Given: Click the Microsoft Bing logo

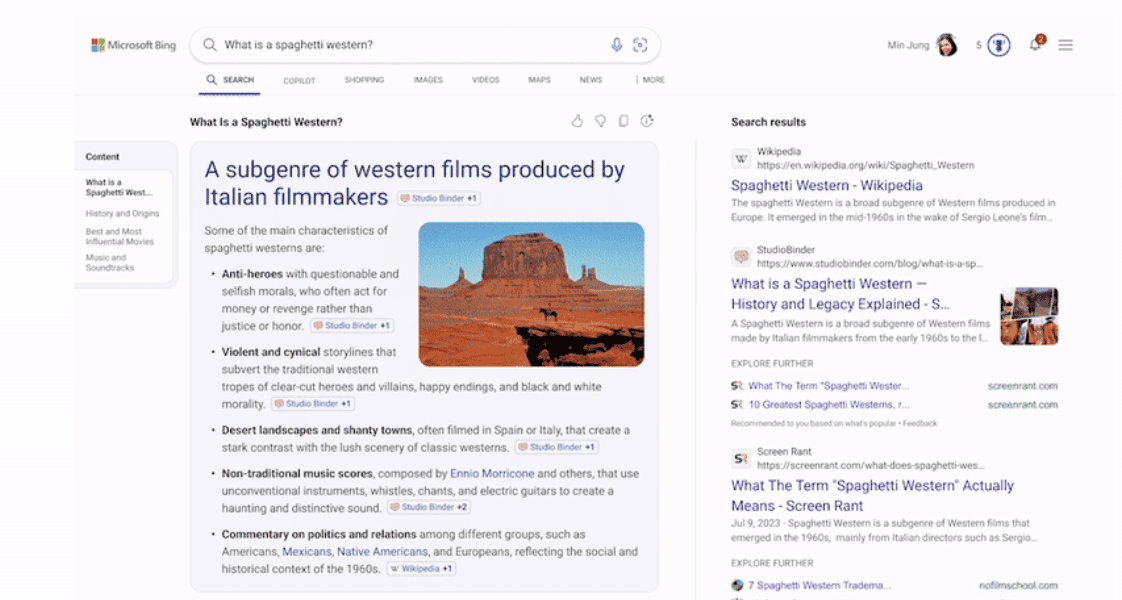Looking at the screenshot, I should [x=132, y=45].
